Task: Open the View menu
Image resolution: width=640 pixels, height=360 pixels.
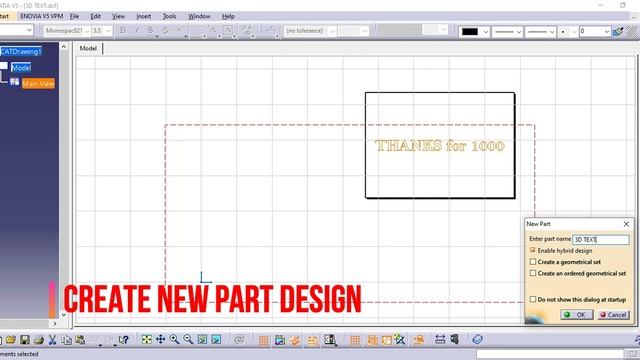Action: pos(118,16)
